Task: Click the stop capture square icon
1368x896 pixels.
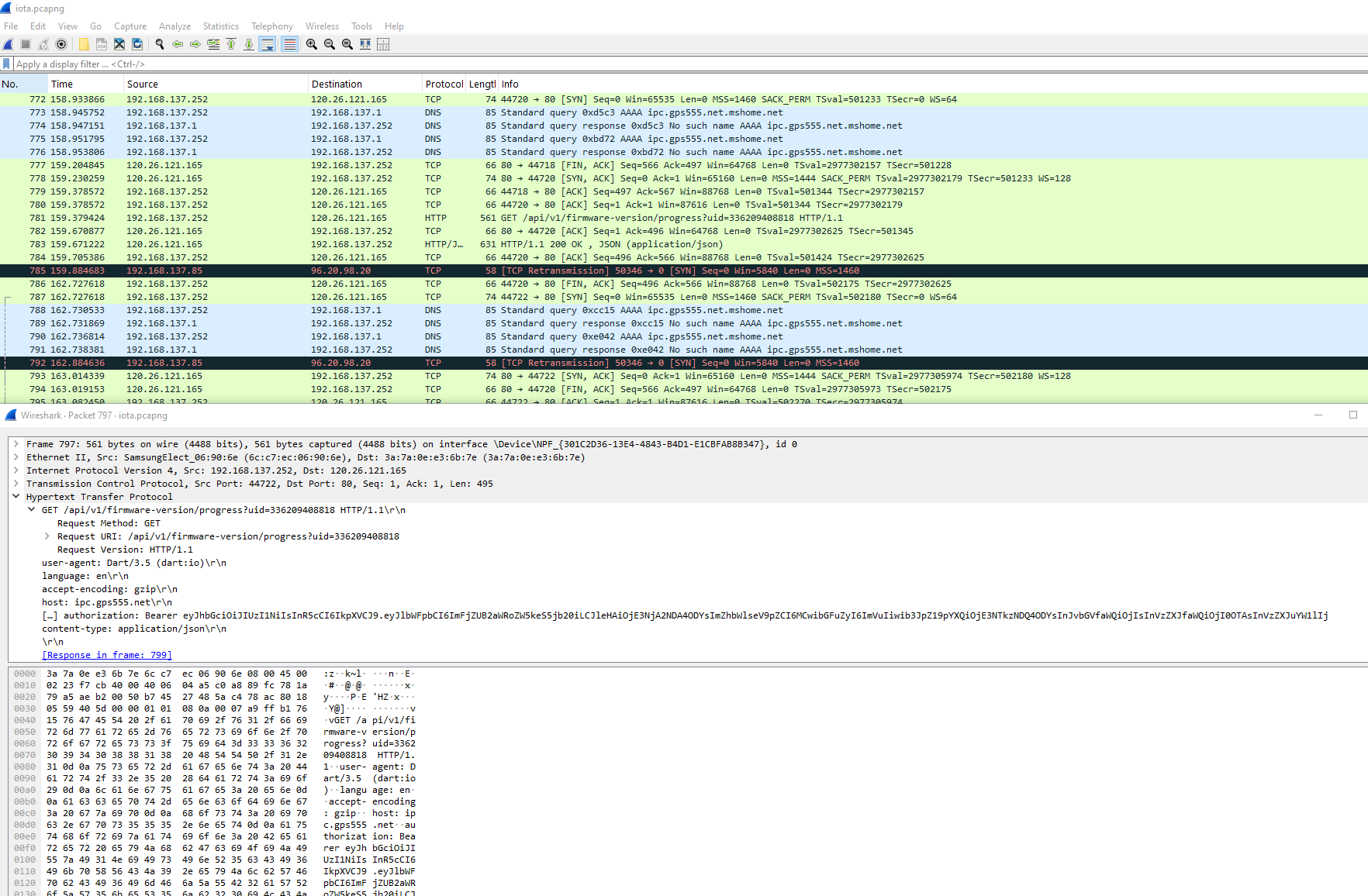Action: coord(26,44)
